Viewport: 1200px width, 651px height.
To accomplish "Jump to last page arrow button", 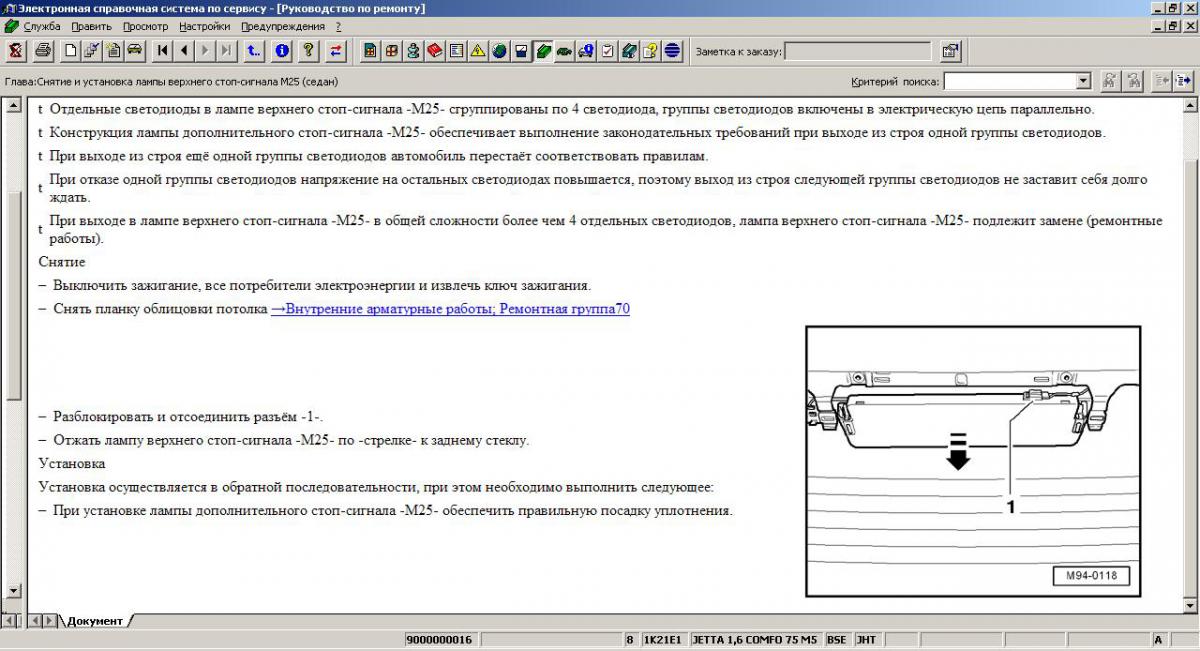I will (x=227, y=50).
